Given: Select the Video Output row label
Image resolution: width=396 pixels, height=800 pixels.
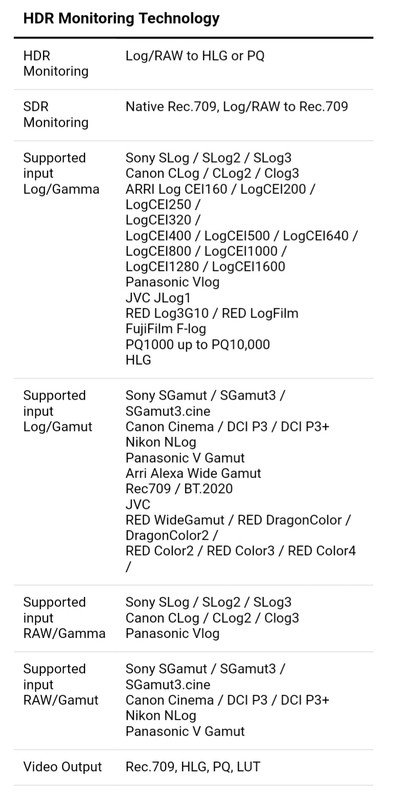Looking at the screenshot, I should coord(62,767).
